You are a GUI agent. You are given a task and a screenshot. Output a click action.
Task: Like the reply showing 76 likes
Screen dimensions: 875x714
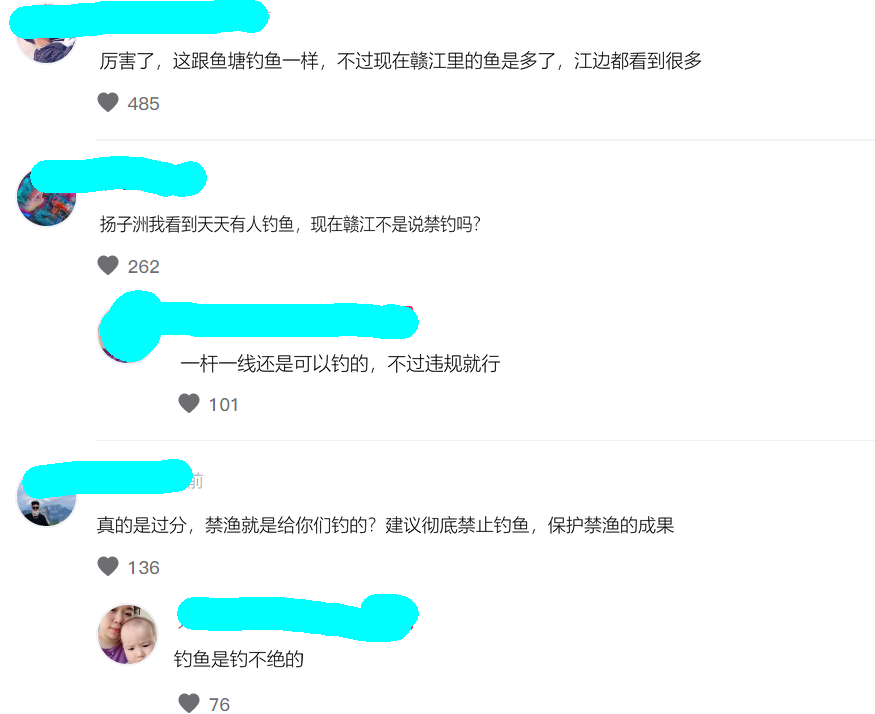tap(189, 703)
